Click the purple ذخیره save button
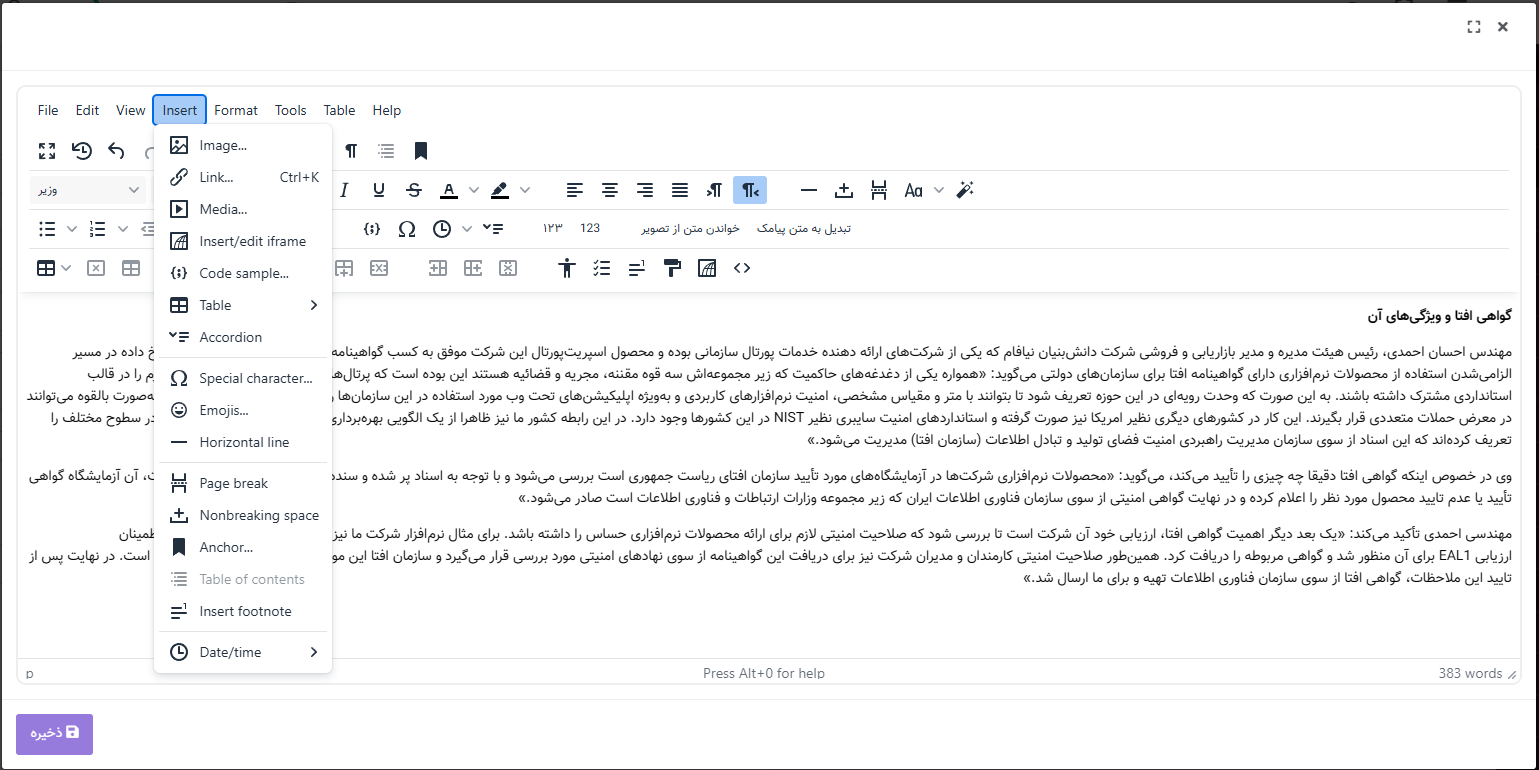This screenshot has height=770, width=1539. pyautogui.click(x=54, y=734)
